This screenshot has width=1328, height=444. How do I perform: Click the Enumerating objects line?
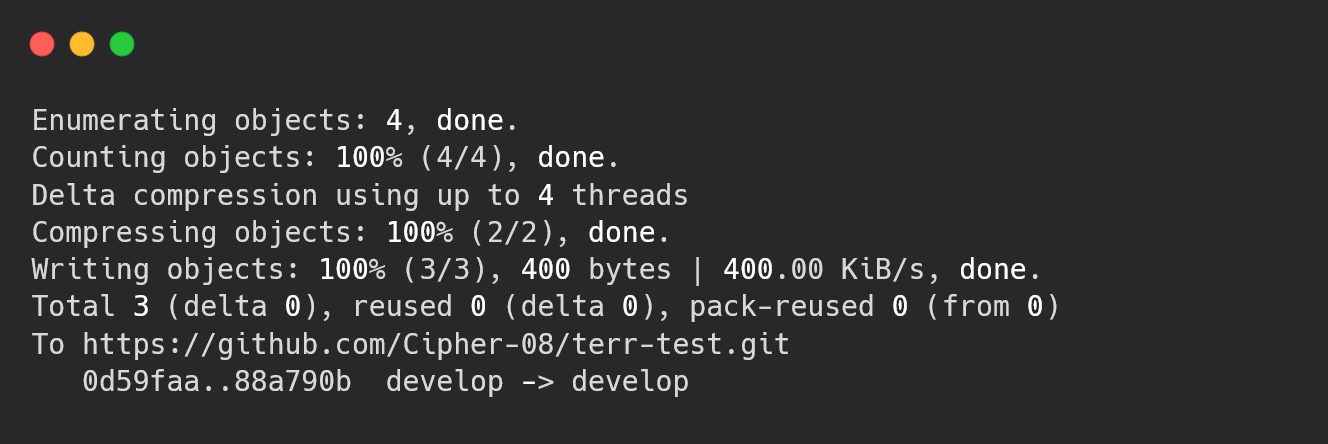(x=276, y=121)
